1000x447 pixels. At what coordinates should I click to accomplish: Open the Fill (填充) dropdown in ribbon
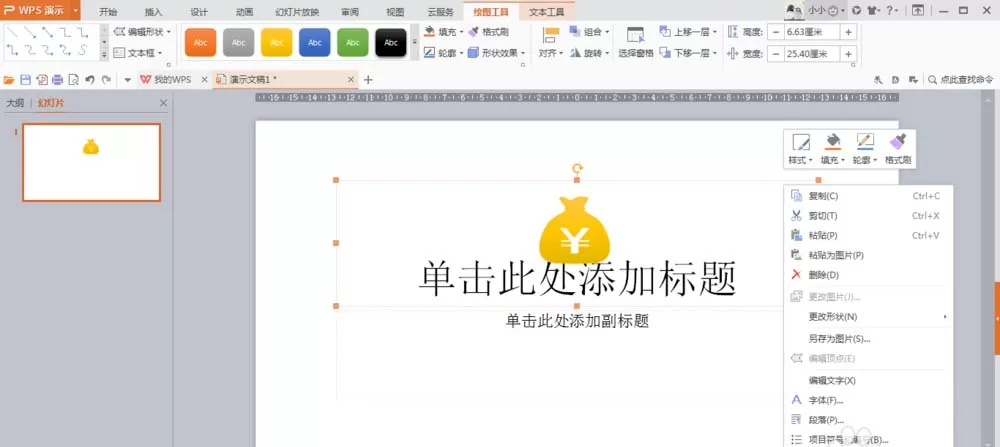coord(444,32)
